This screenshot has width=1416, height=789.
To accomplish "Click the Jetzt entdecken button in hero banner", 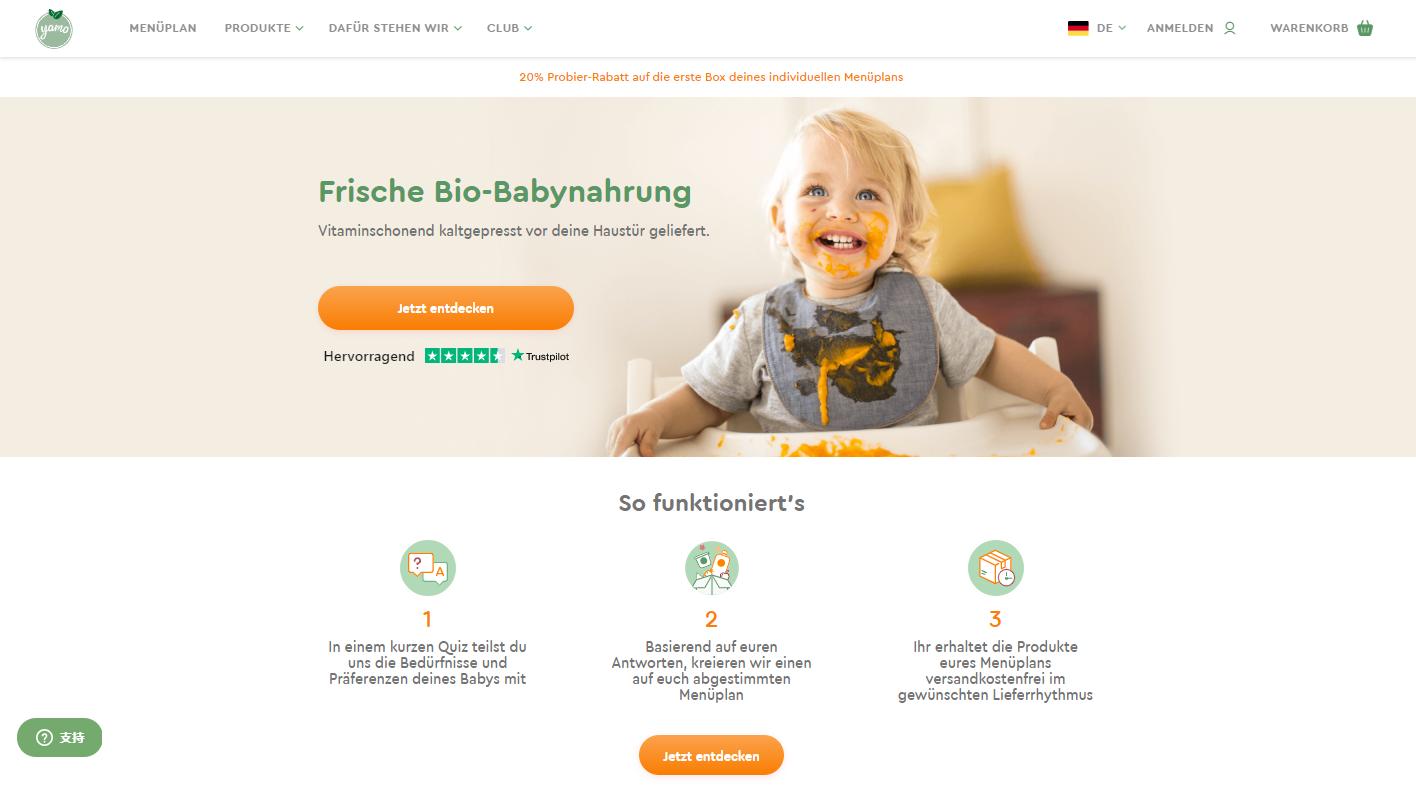I will pos(446,308).
